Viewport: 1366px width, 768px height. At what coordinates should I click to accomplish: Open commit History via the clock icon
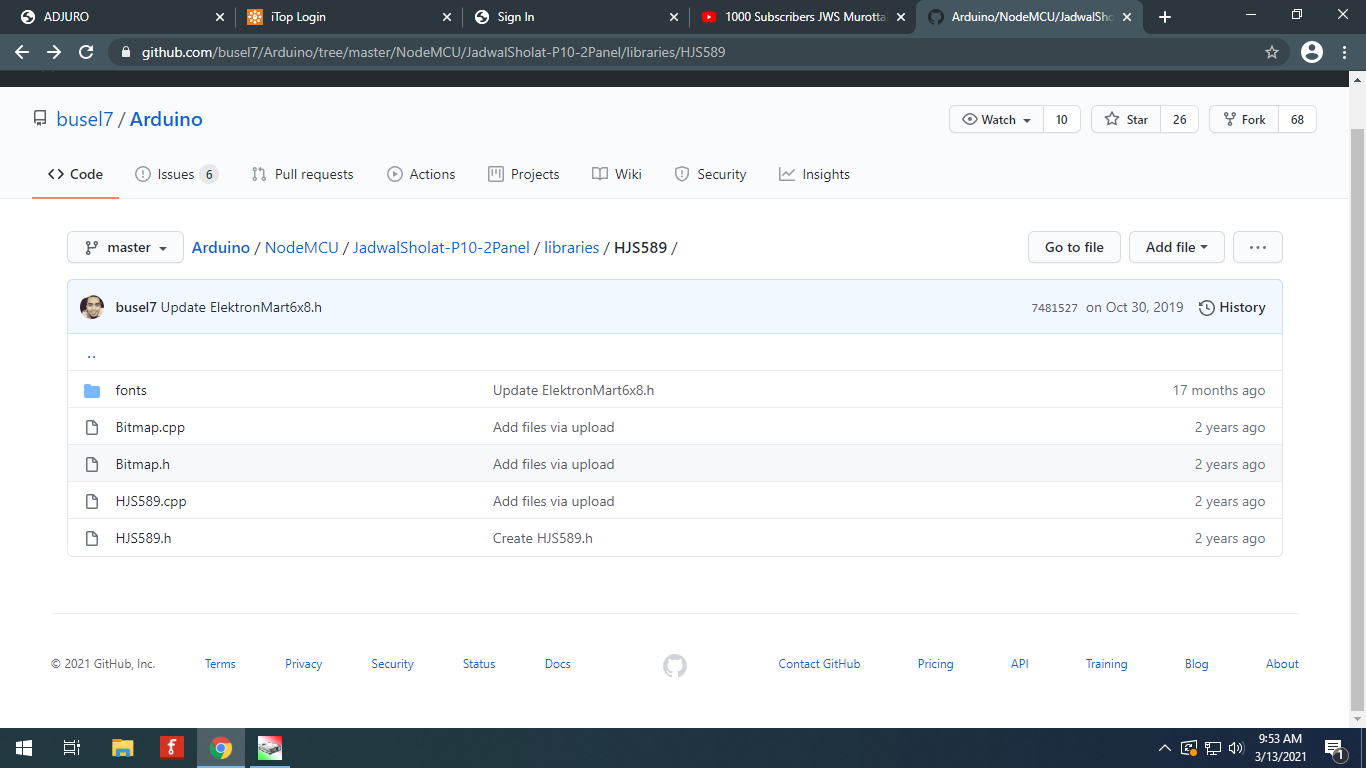(1206, 307)
